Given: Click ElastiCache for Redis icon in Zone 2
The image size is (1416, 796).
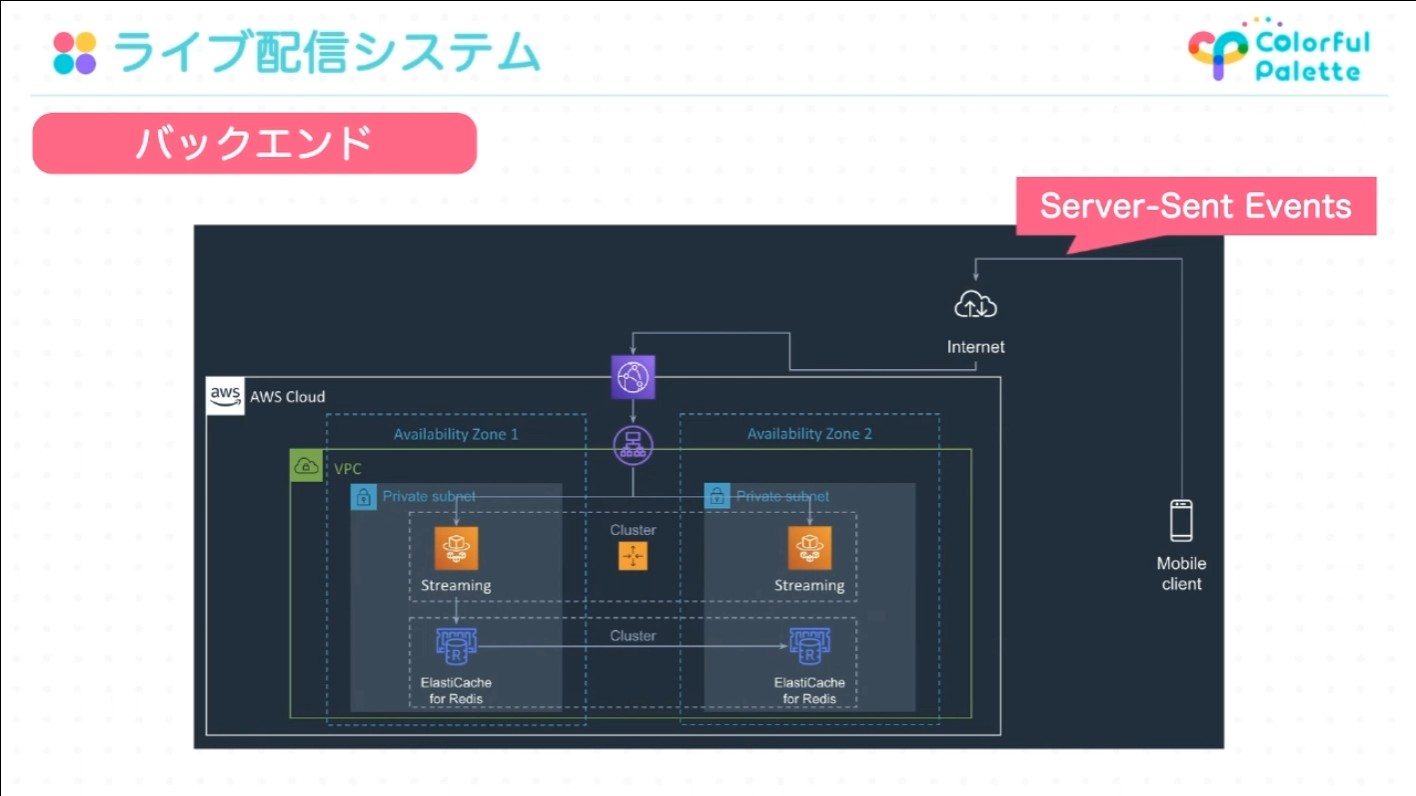Looking at the screenshot, I should (x=810, y=647).
